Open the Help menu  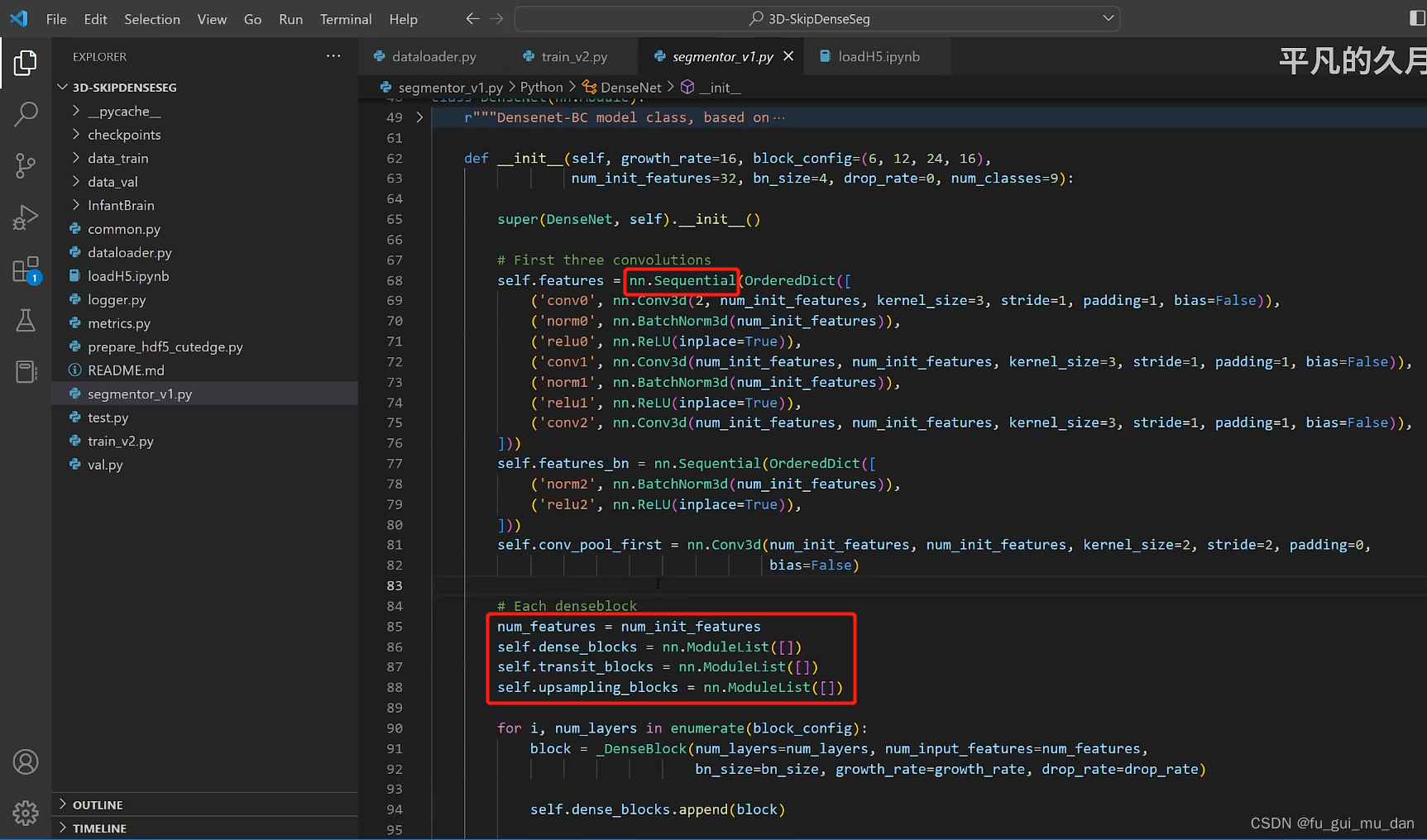coord(404,19)
